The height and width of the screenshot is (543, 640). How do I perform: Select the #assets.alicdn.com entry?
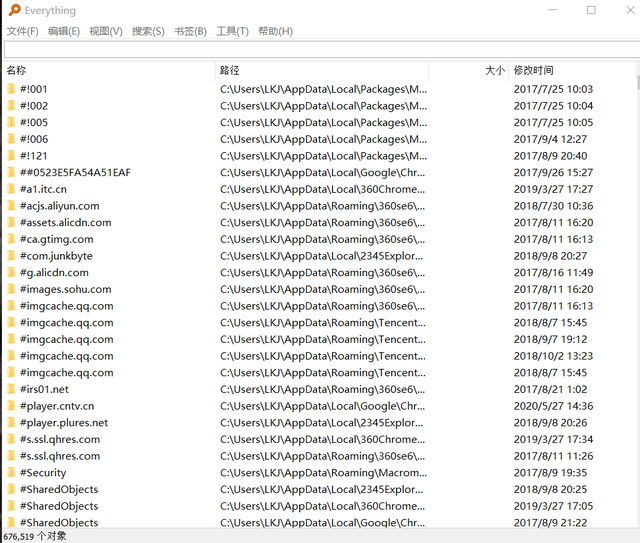pyautogui.click(x=66, y=223)
